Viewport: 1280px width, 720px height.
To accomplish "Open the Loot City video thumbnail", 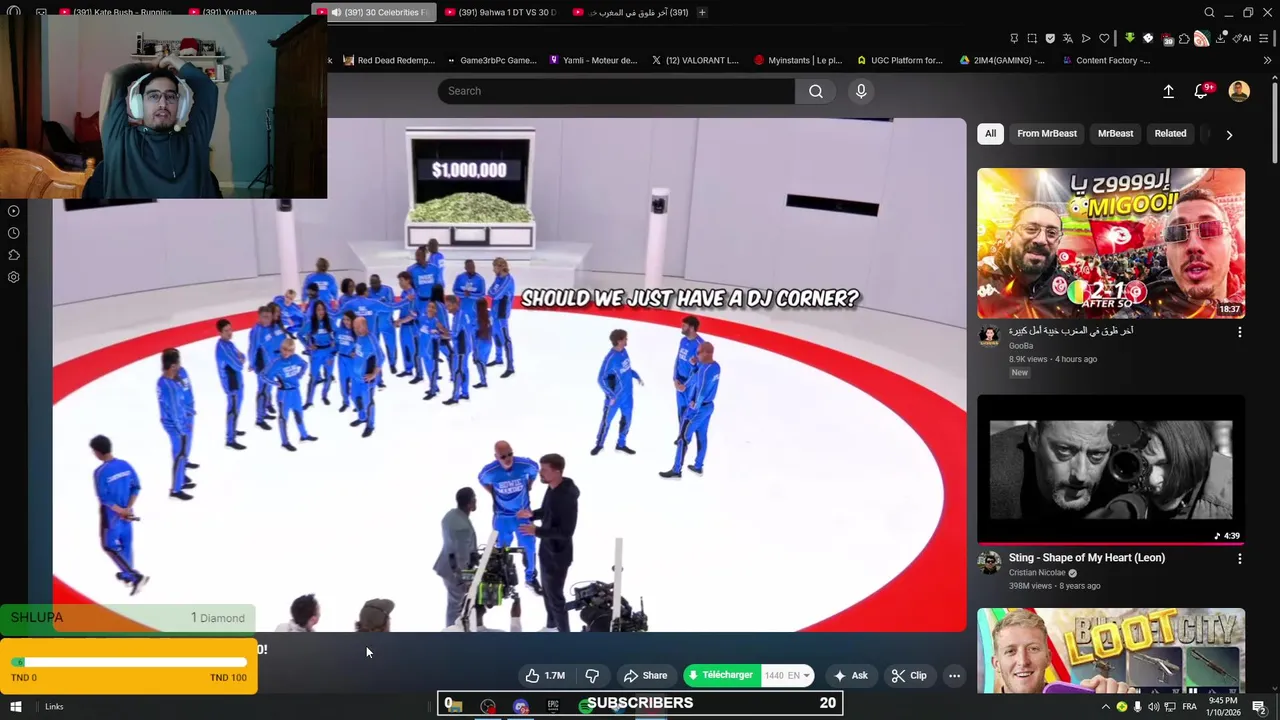I will pyautogui.click(x=1111, y=650).
